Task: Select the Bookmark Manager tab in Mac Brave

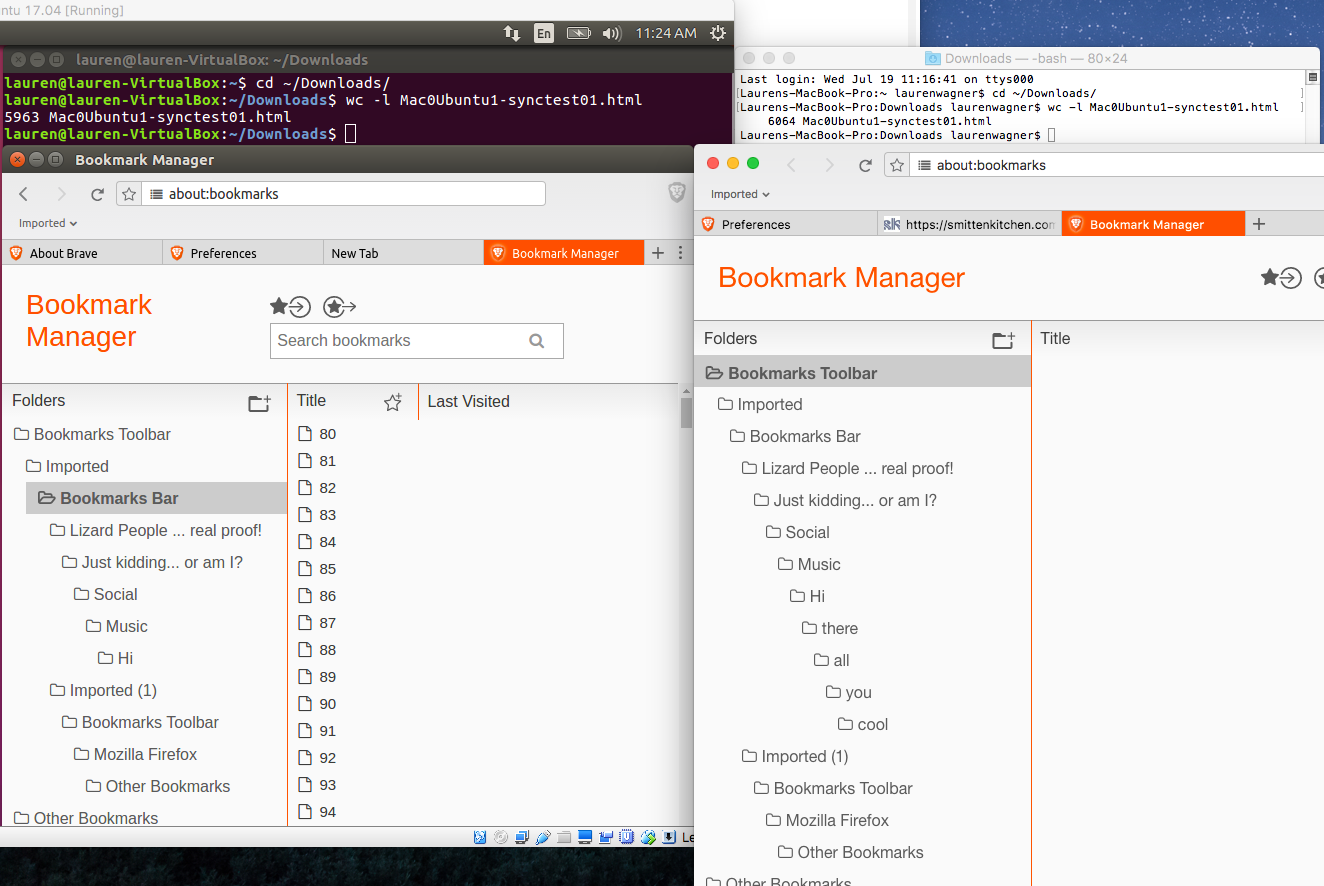Action: coord(1153,224)
